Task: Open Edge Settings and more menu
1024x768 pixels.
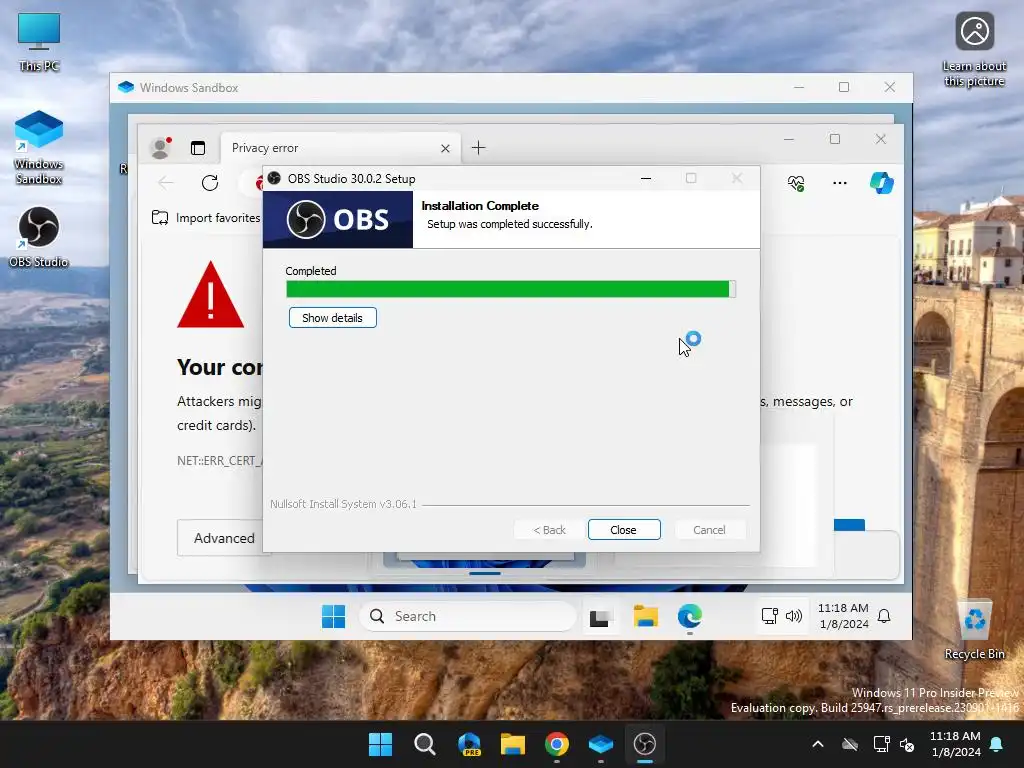Action: tap(840, 183)
